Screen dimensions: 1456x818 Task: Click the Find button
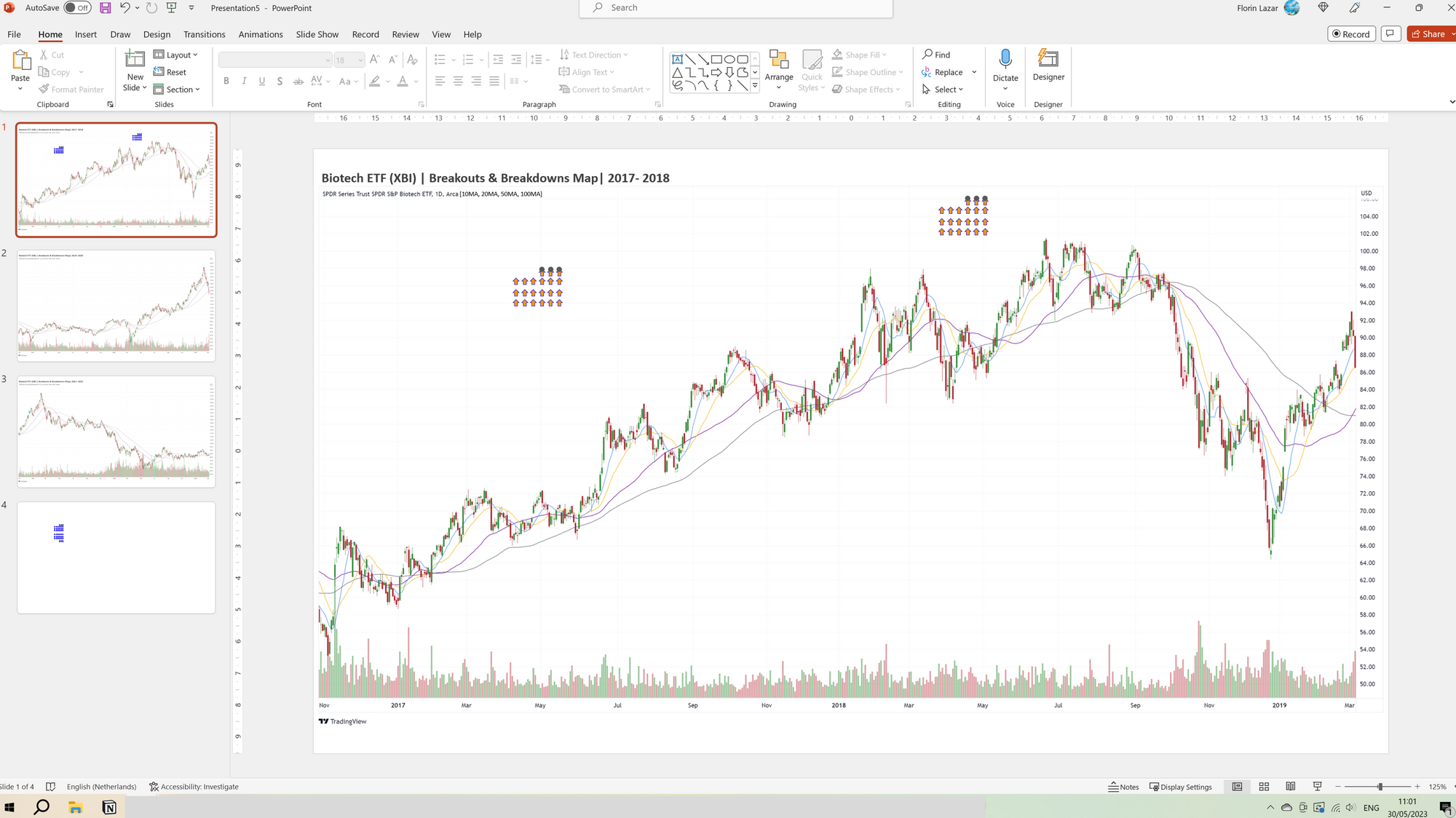[936, 55]
